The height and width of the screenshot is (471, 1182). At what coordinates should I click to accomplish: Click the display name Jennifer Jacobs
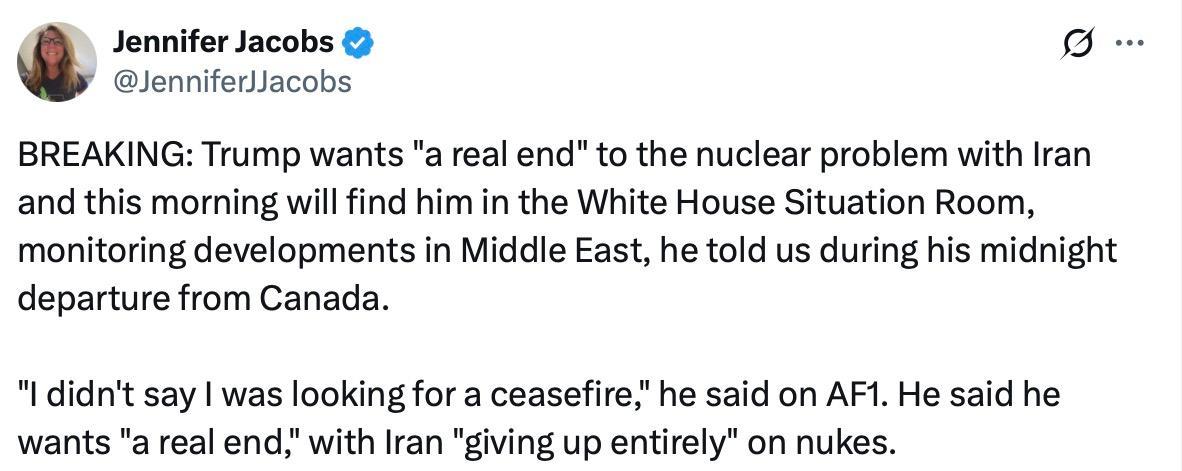click(223, 43)
